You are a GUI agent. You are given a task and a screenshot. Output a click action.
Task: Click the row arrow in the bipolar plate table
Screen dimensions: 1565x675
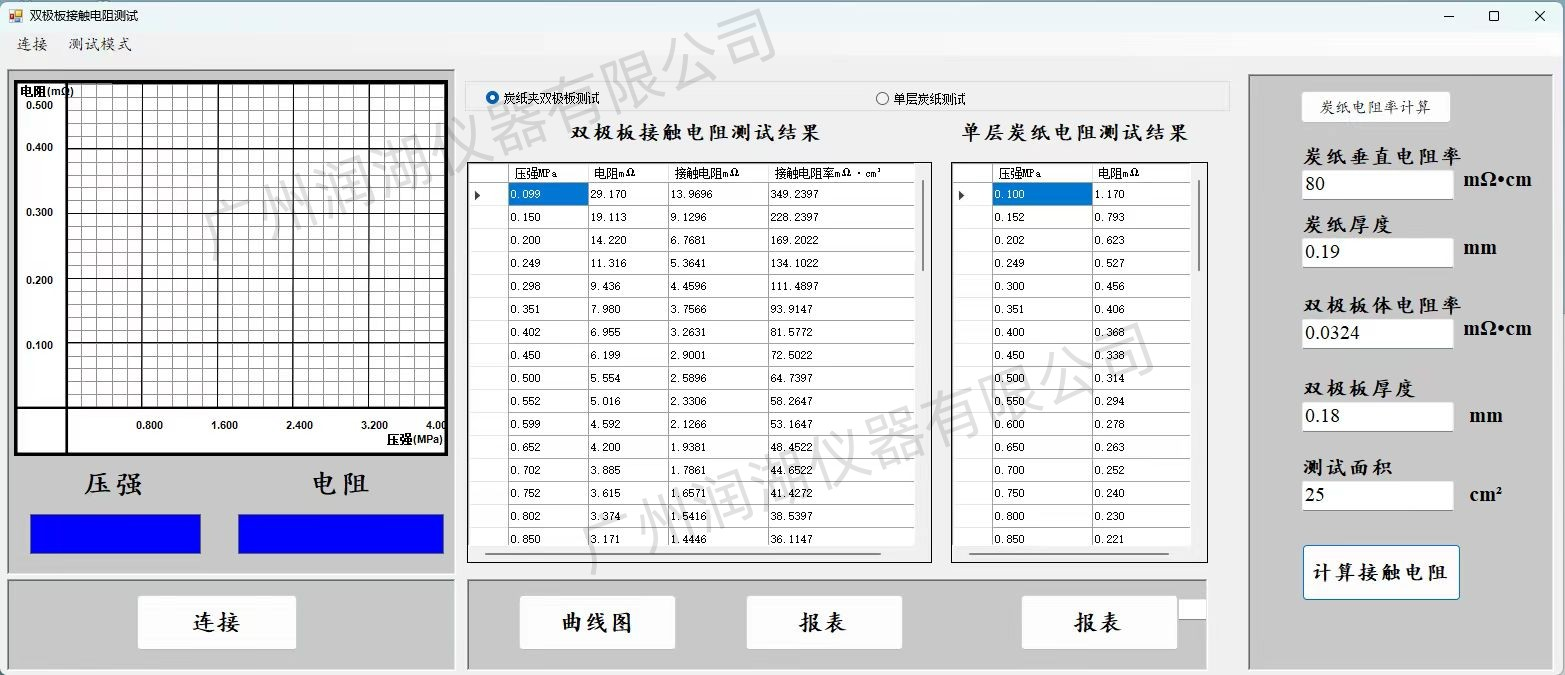[x=477, y=195]
